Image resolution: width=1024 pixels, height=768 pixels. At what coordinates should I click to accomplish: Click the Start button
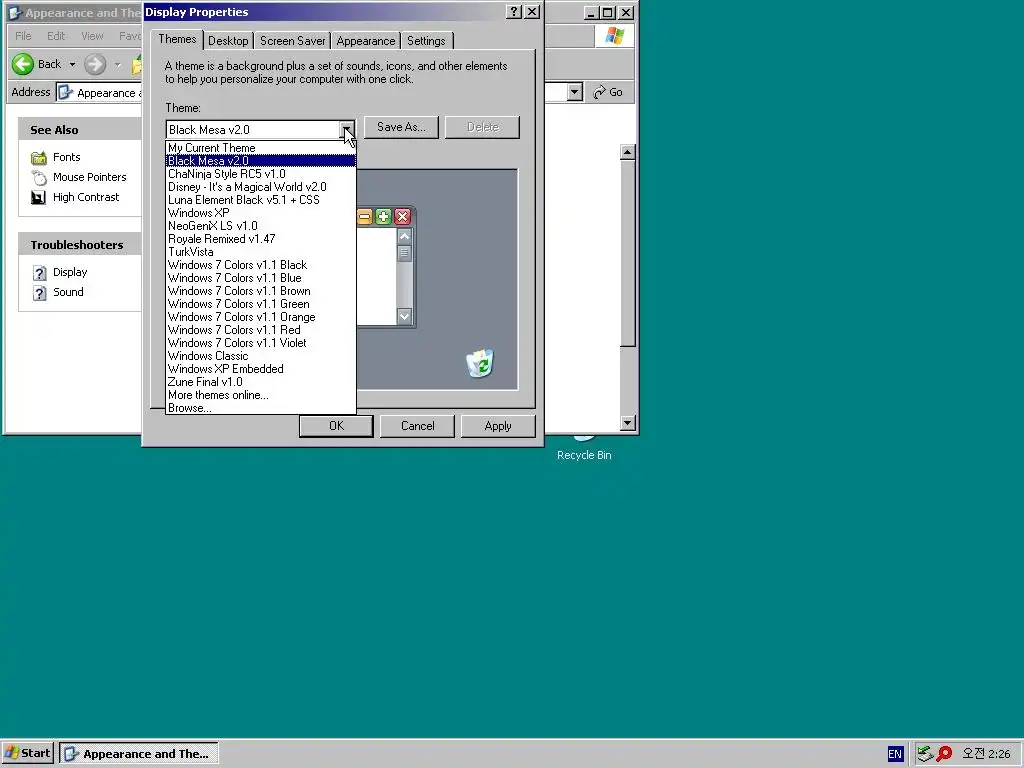tap(27, 754)
